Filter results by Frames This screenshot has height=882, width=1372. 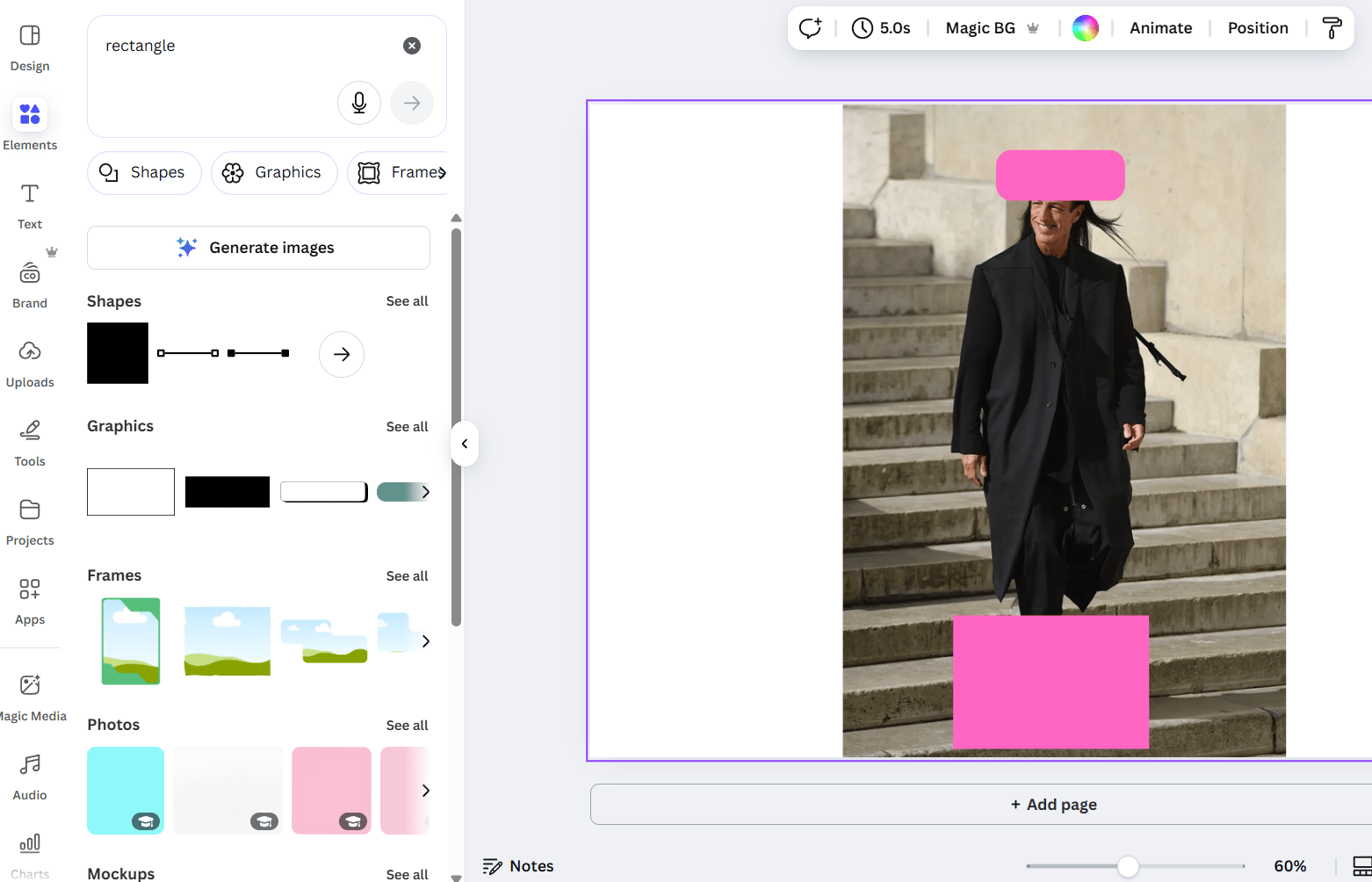[x=397, y=172]
